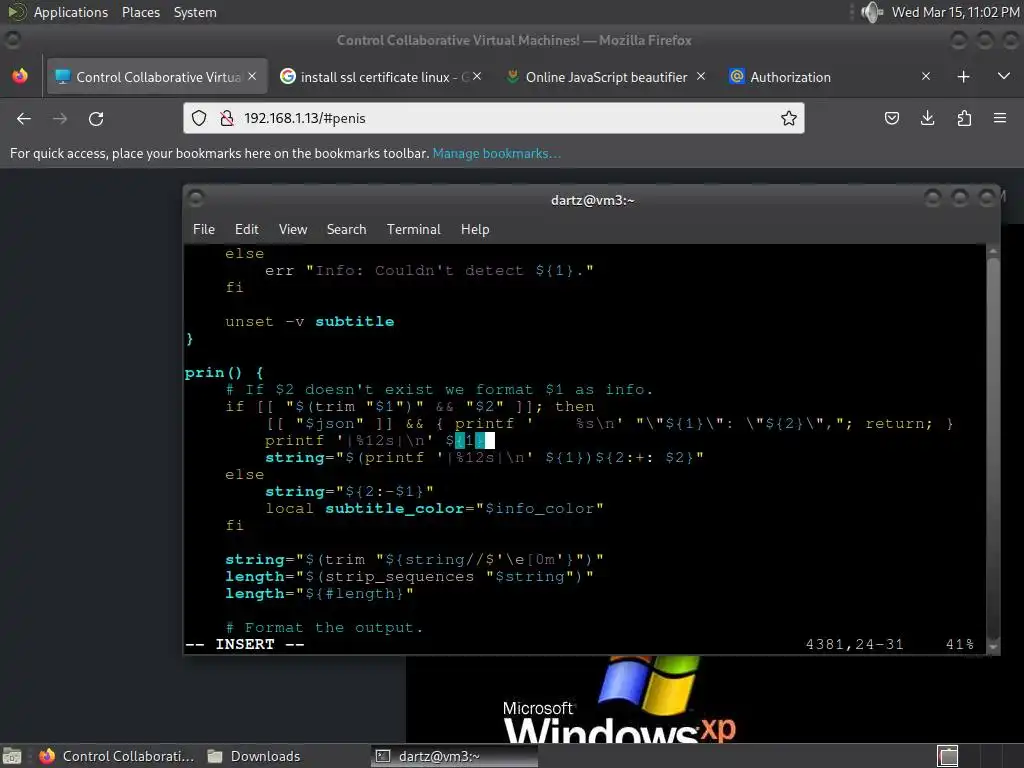The height and width of the screenshot is (768, 1024).
Task: Click the dartz@vm3 terminal window menu button
Action: tap(195, 197)
